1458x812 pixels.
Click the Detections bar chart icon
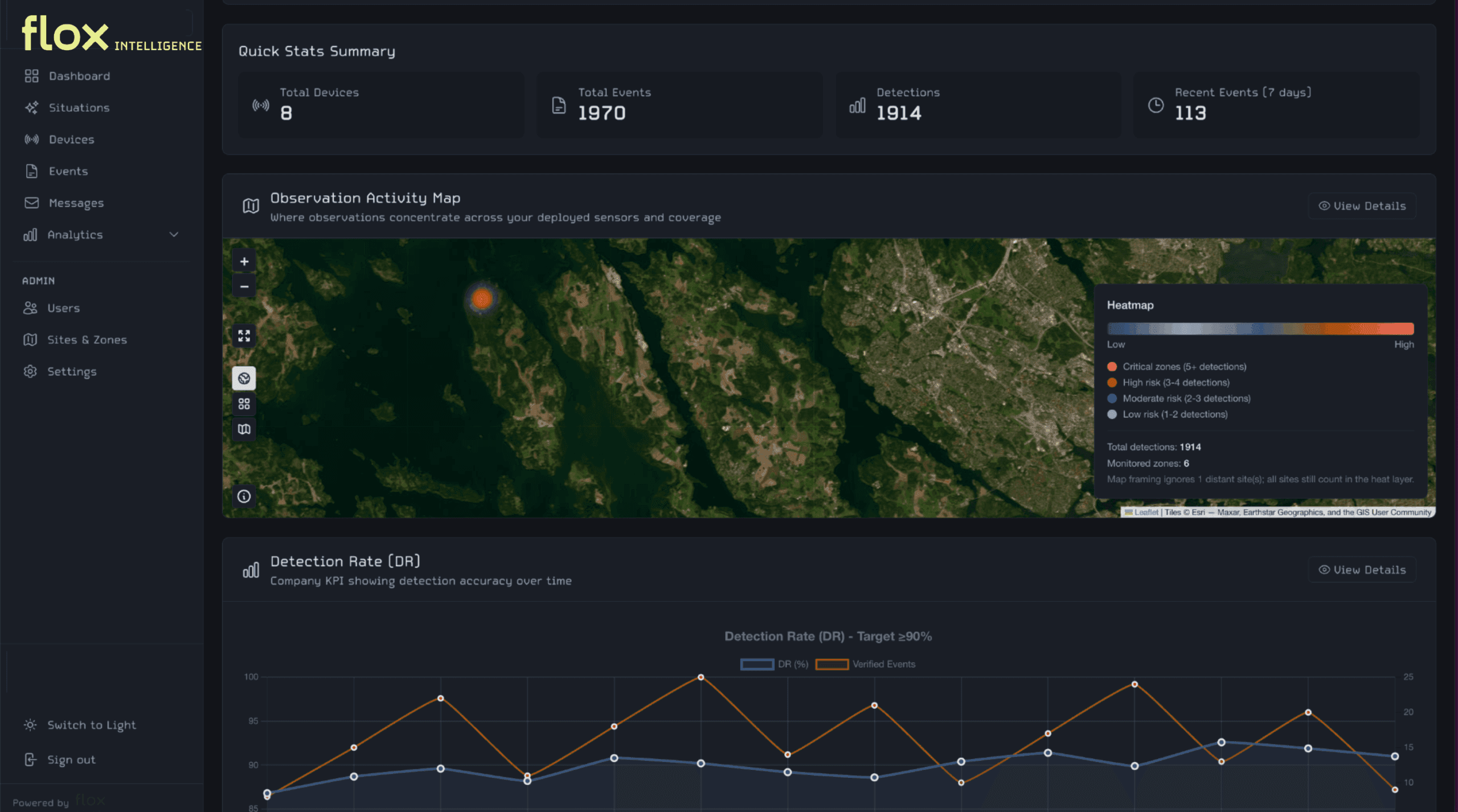pyautogui.click(x=858, y=105)
